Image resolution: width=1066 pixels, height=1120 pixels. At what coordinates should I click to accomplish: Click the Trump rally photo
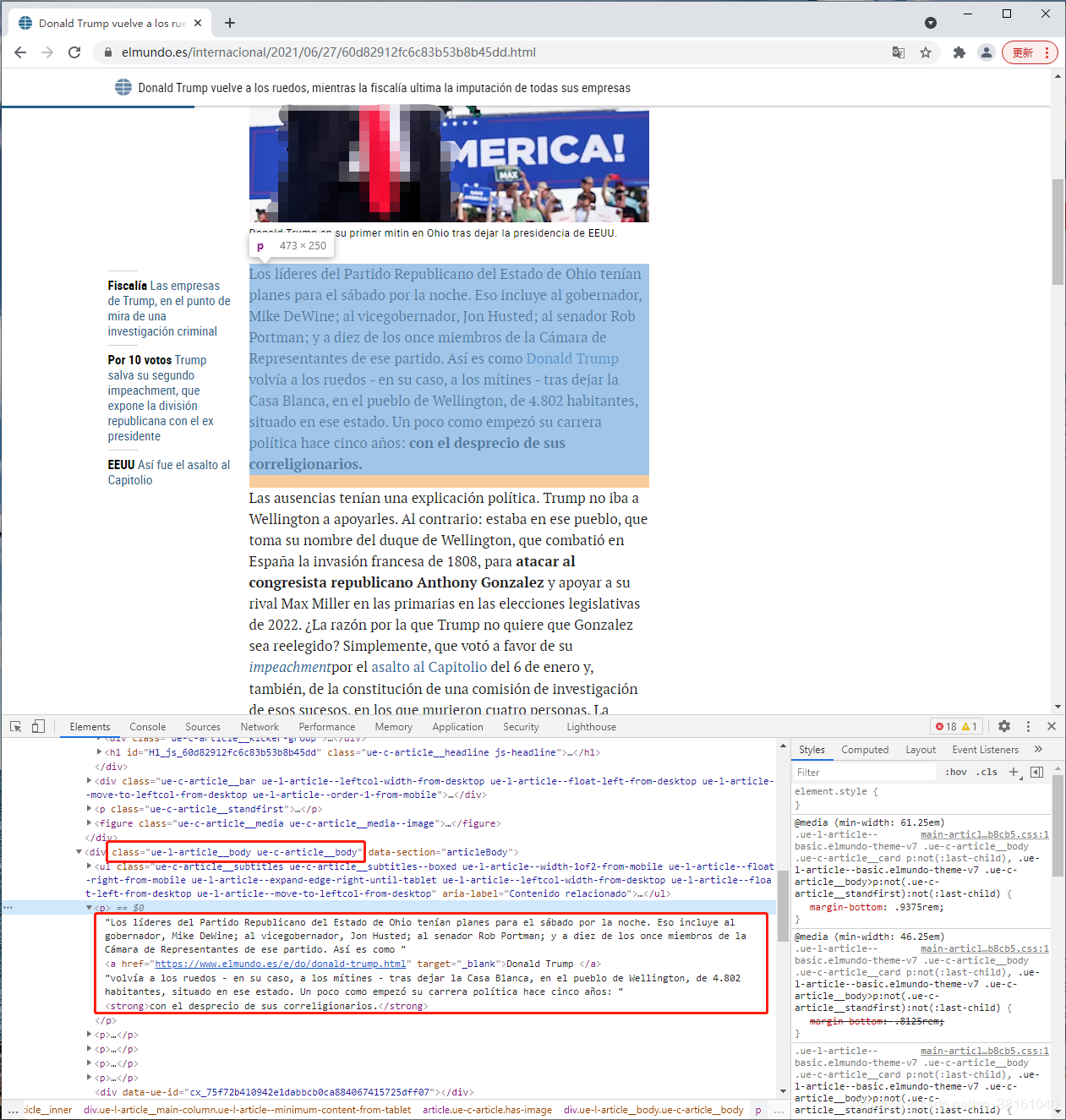449,164
